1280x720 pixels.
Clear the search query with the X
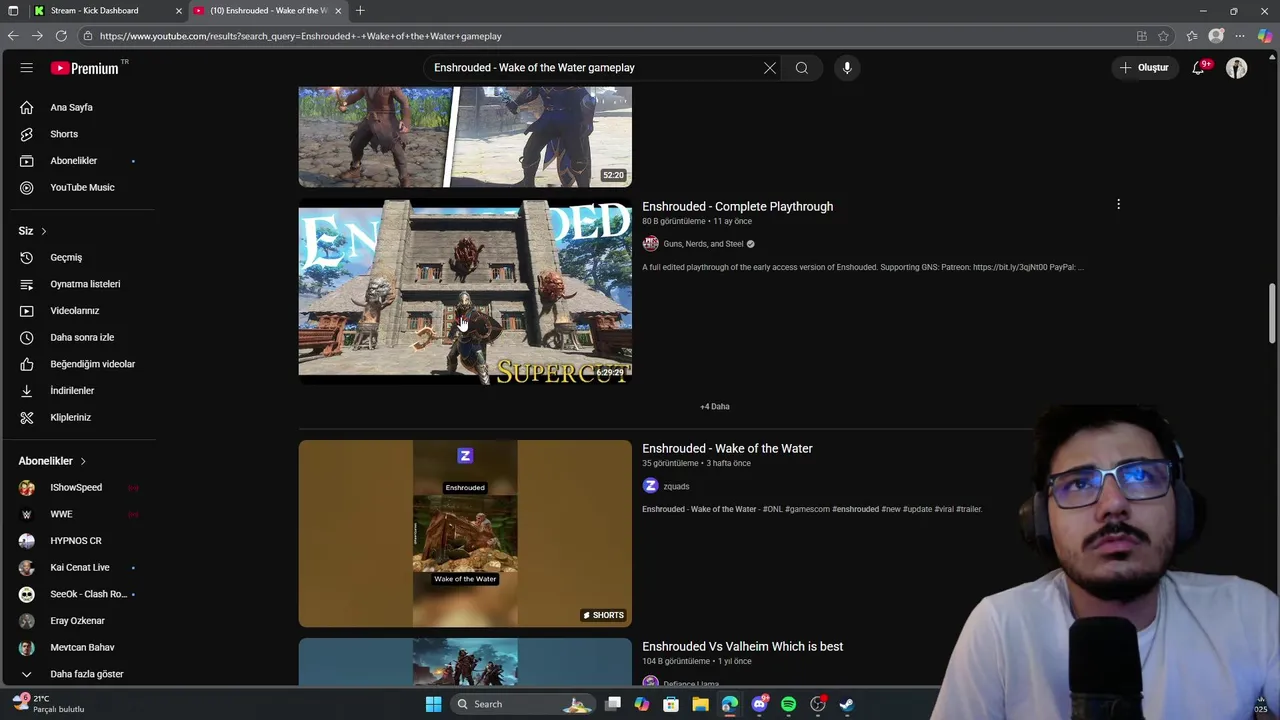(769, 68)
